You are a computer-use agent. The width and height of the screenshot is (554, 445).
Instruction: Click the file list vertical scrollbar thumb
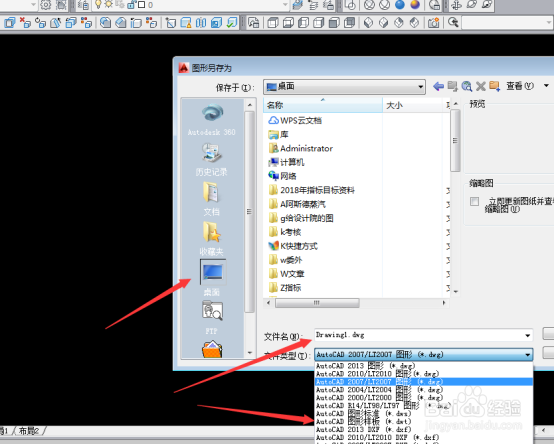click(455, 140)
